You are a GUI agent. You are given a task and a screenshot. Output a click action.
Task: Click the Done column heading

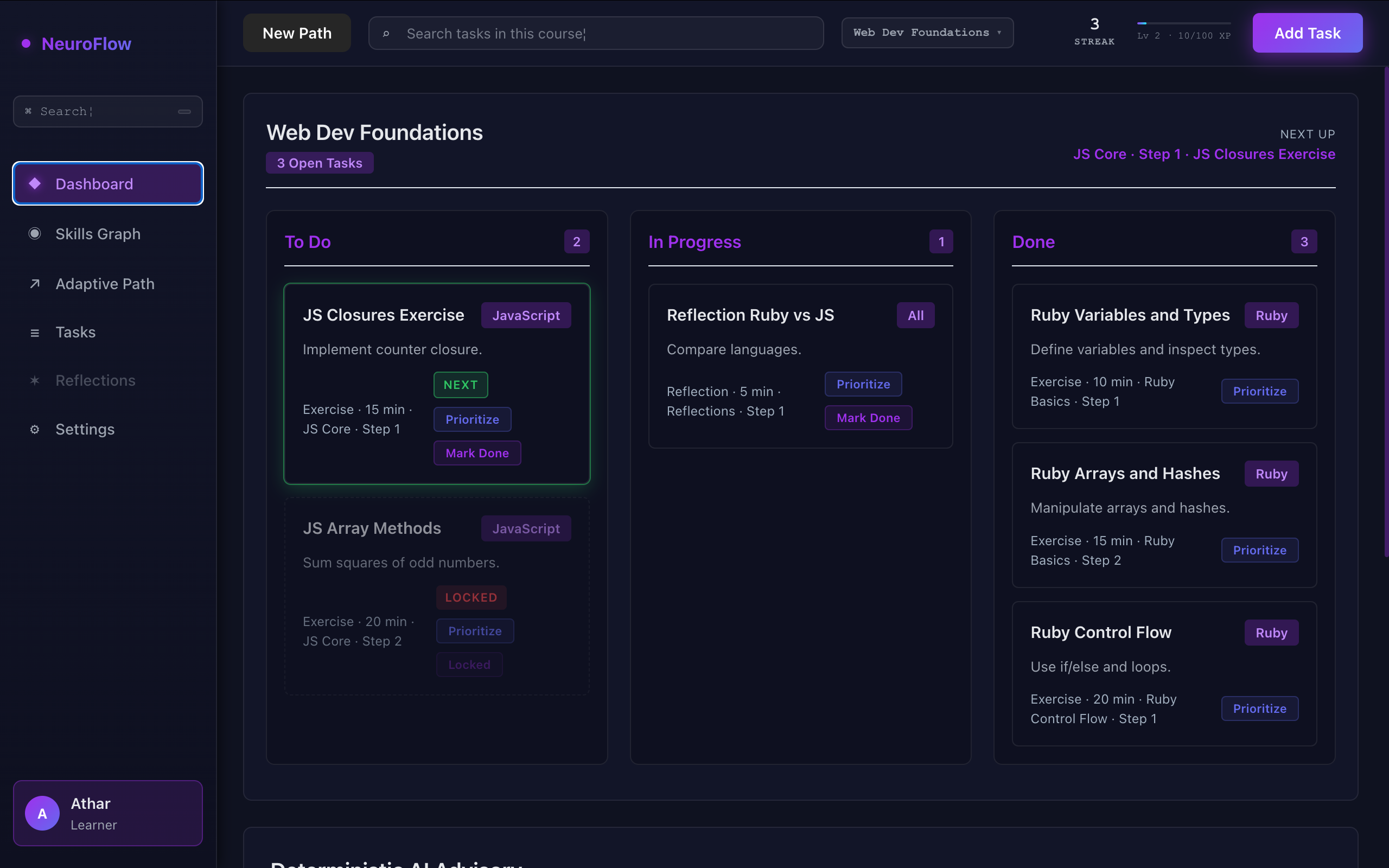[x=1033, y=242]
